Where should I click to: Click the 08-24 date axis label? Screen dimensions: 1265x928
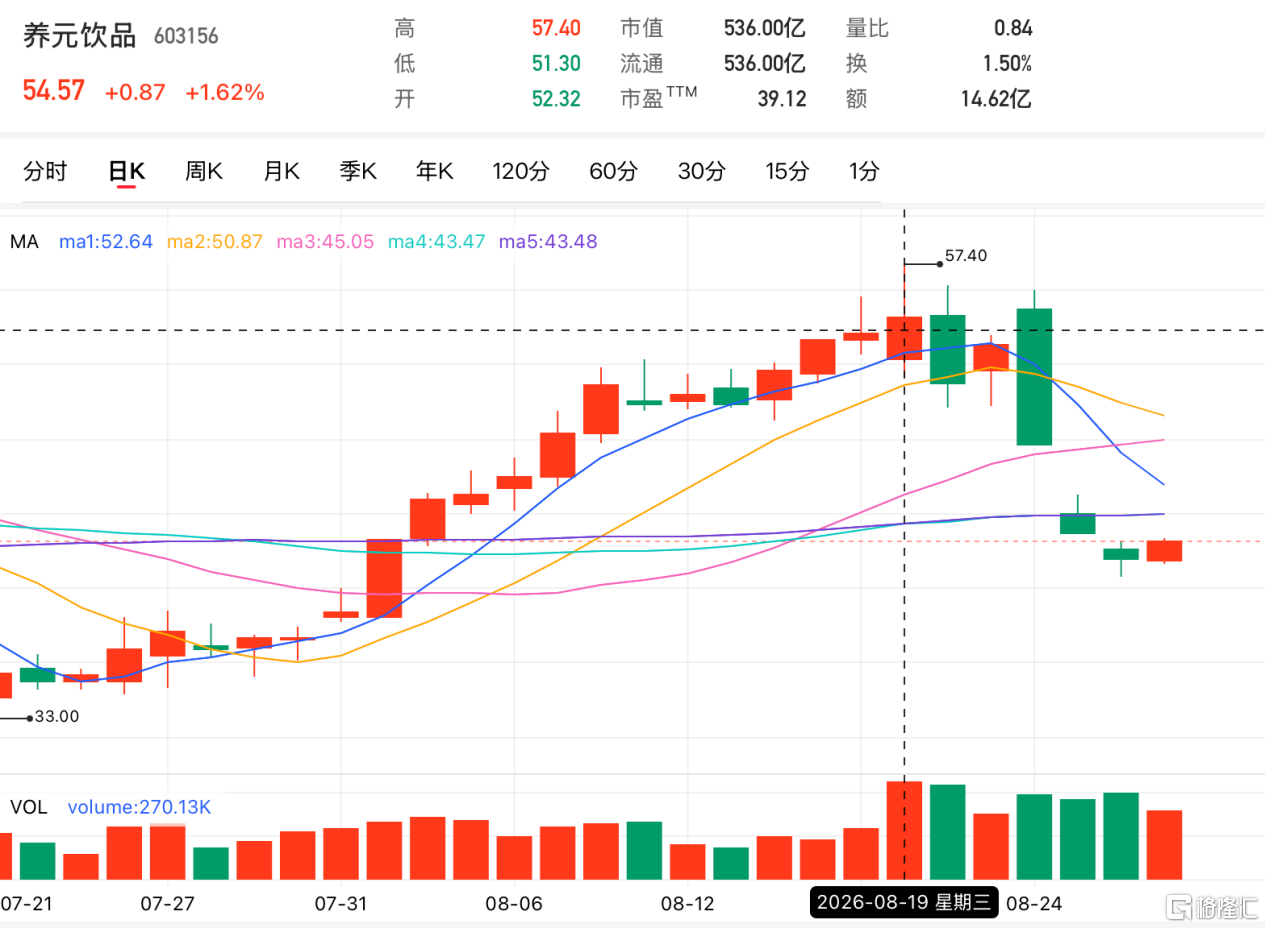pyautogui.click(x=1032, y=903)
